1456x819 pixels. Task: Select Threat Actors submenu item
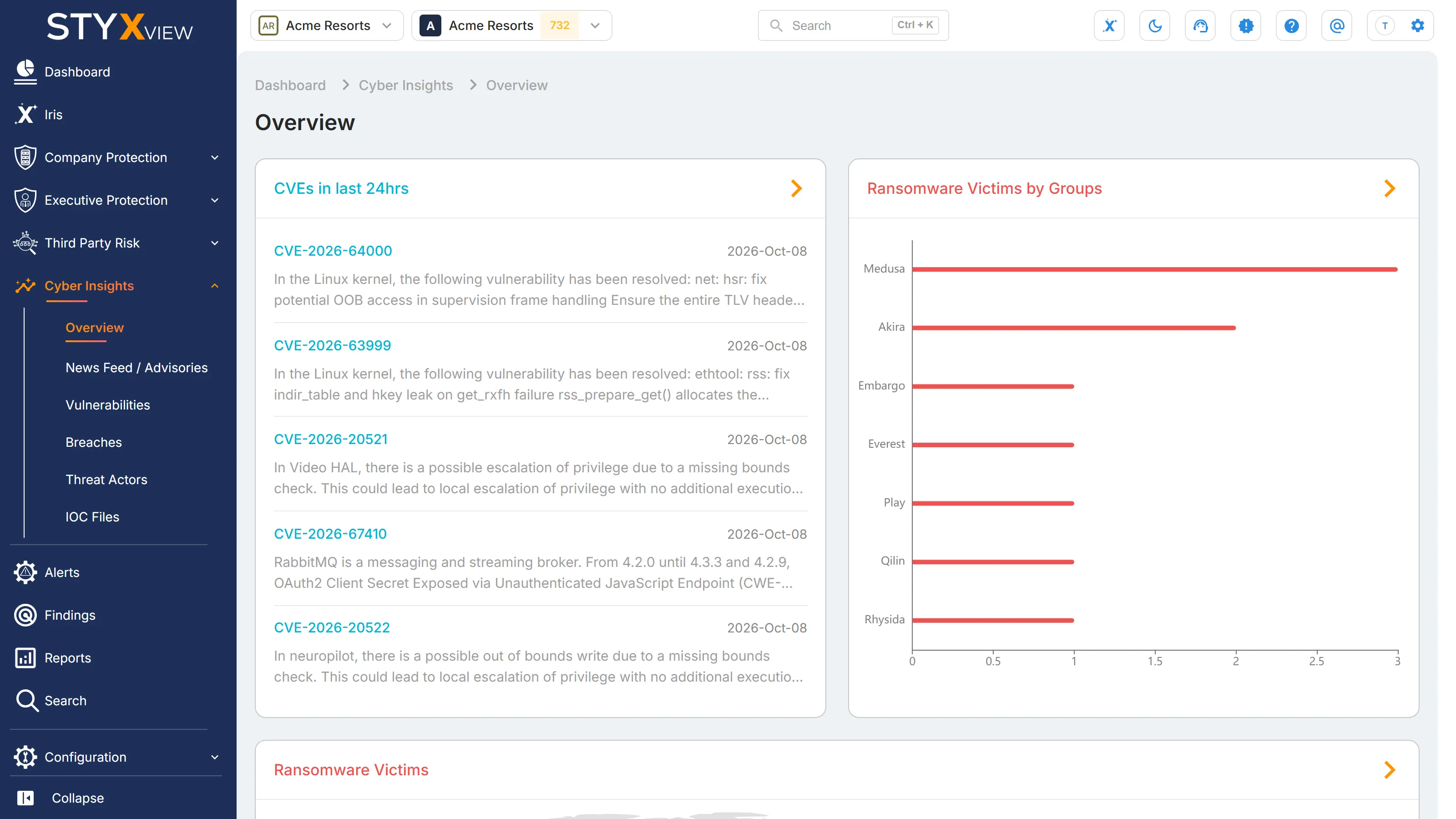(x=106, y=479)
